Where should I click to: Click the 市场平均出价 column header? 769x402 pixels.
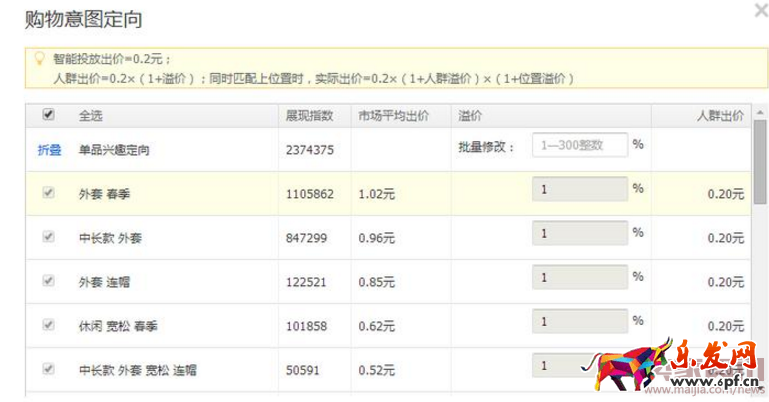click(x=393, y=116)
